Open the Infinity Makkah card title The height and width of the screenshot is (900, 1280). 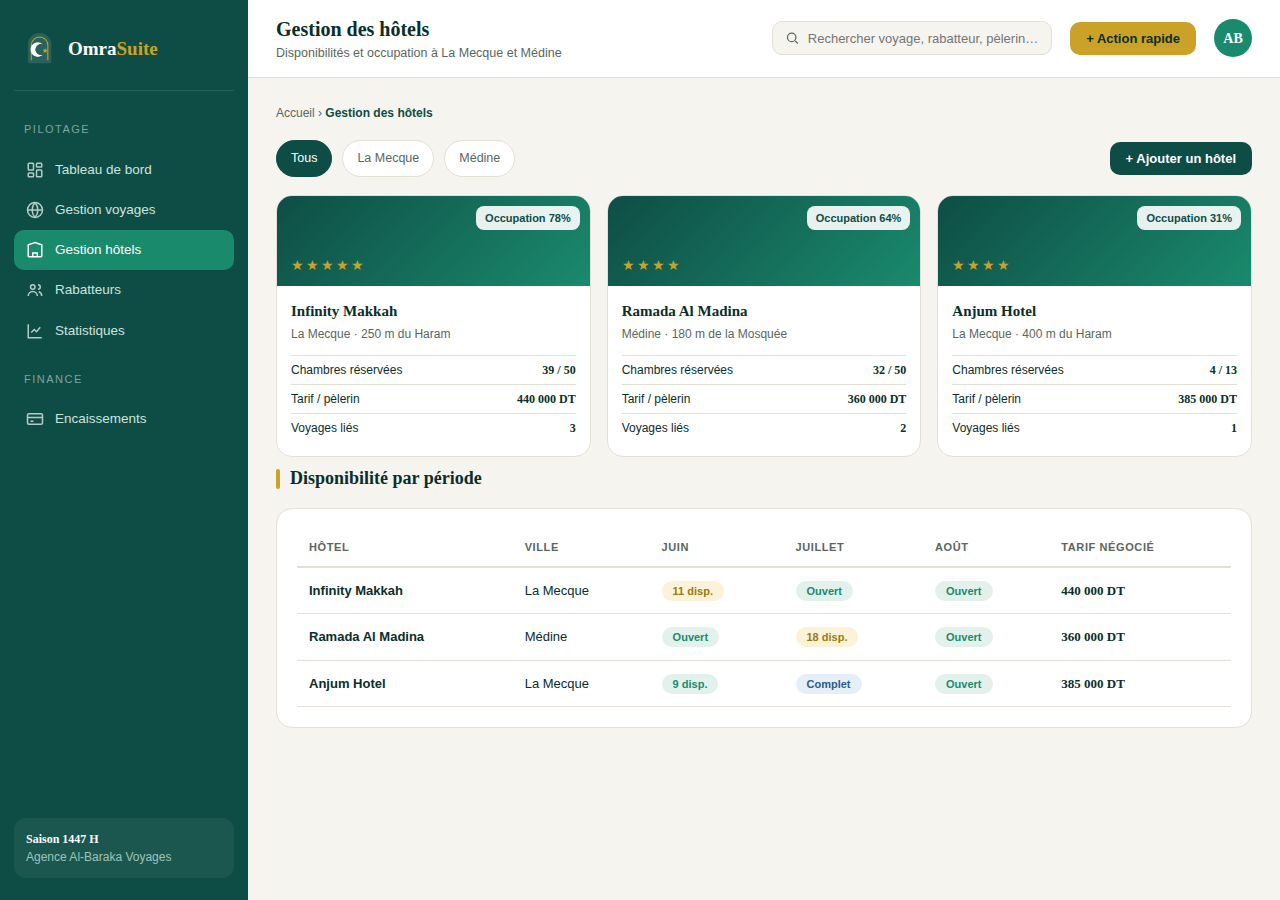[x=344, y=311]
